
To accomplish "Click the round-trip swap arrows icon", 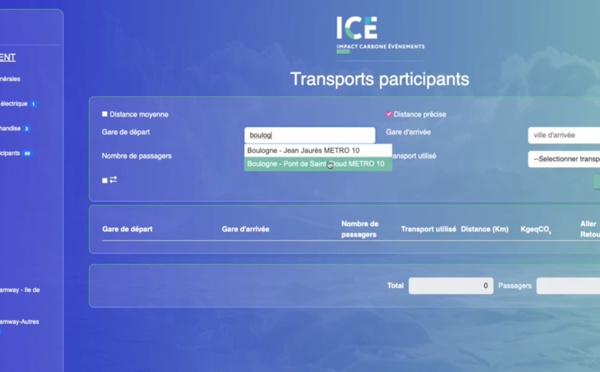I will coord(113,179).
